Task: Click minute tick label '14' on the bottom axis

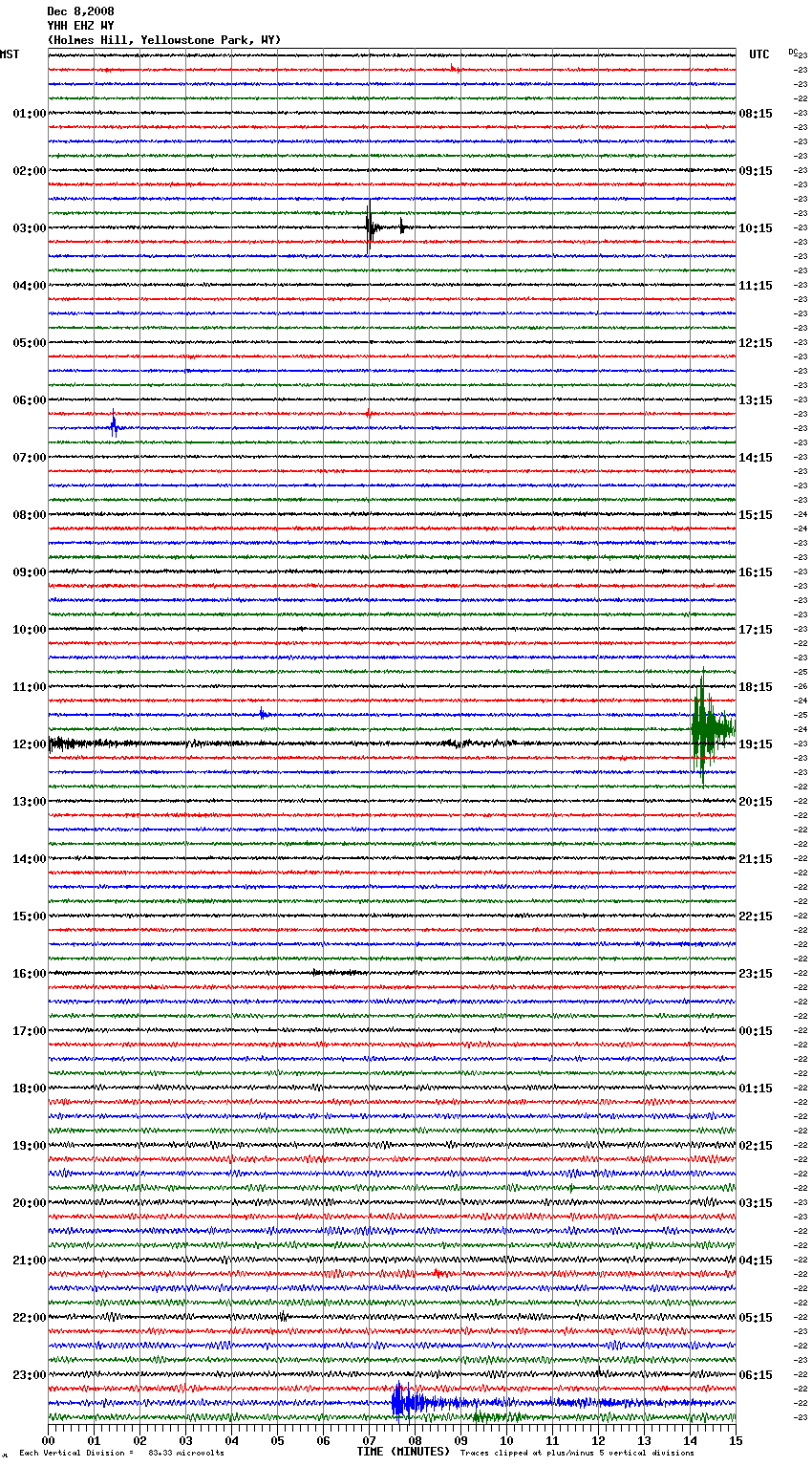Action: coord(691,1439)
